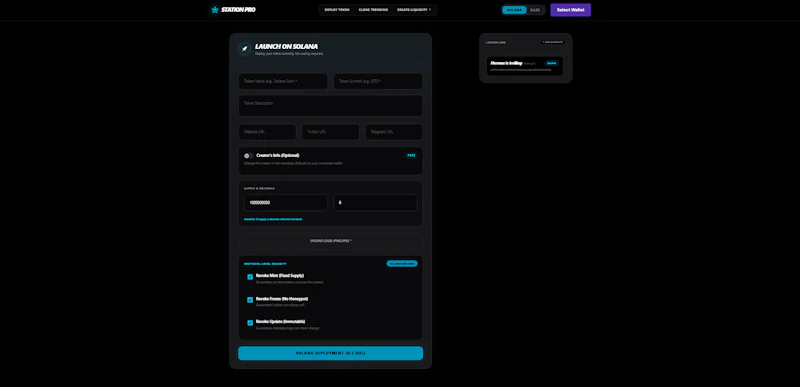The image size is (800, 387).
Task: Click into the Token Description box
Action: point(331,106)
